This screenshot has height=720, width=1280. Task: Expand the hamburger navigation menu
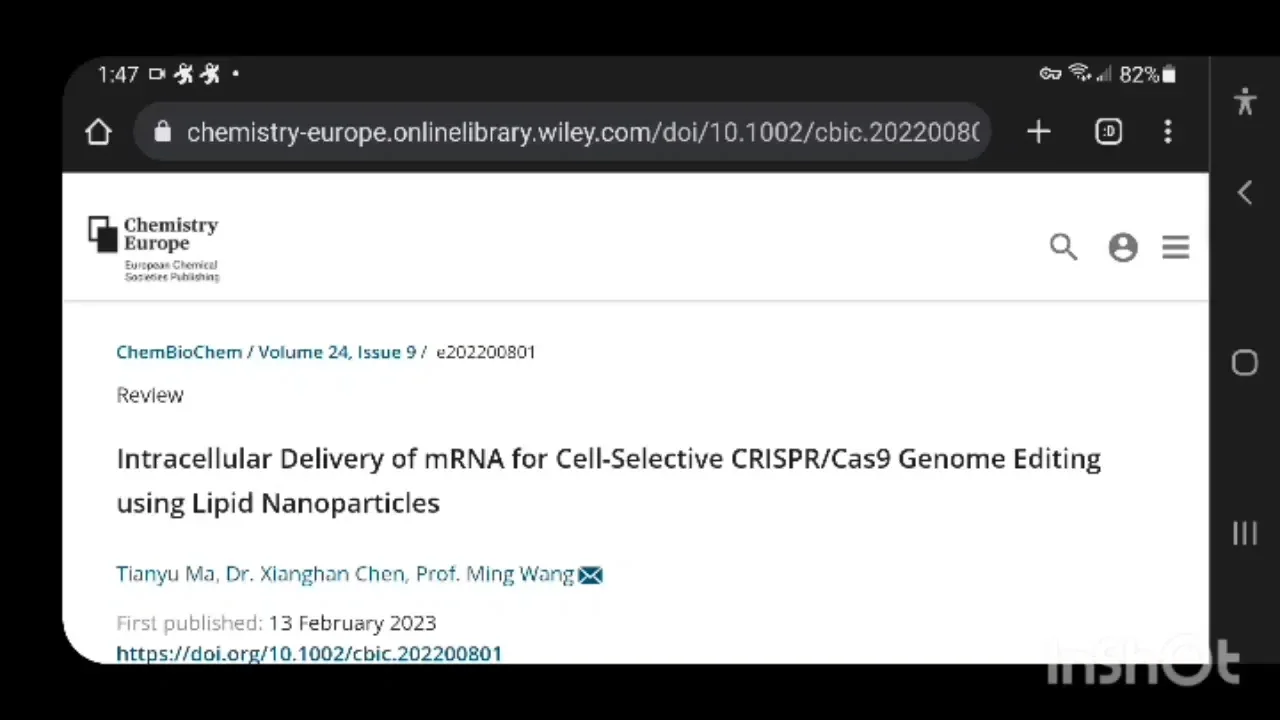tap(1176, 248)
